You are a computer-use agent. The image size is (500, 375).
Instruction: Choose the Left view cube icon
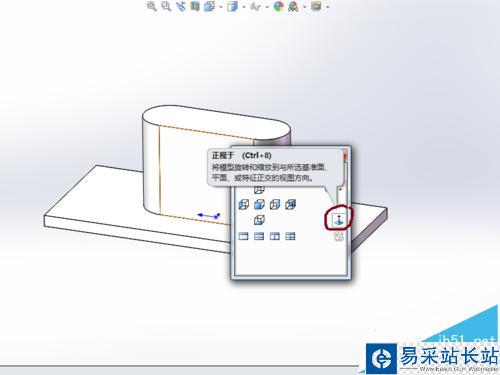coord(244,204)
